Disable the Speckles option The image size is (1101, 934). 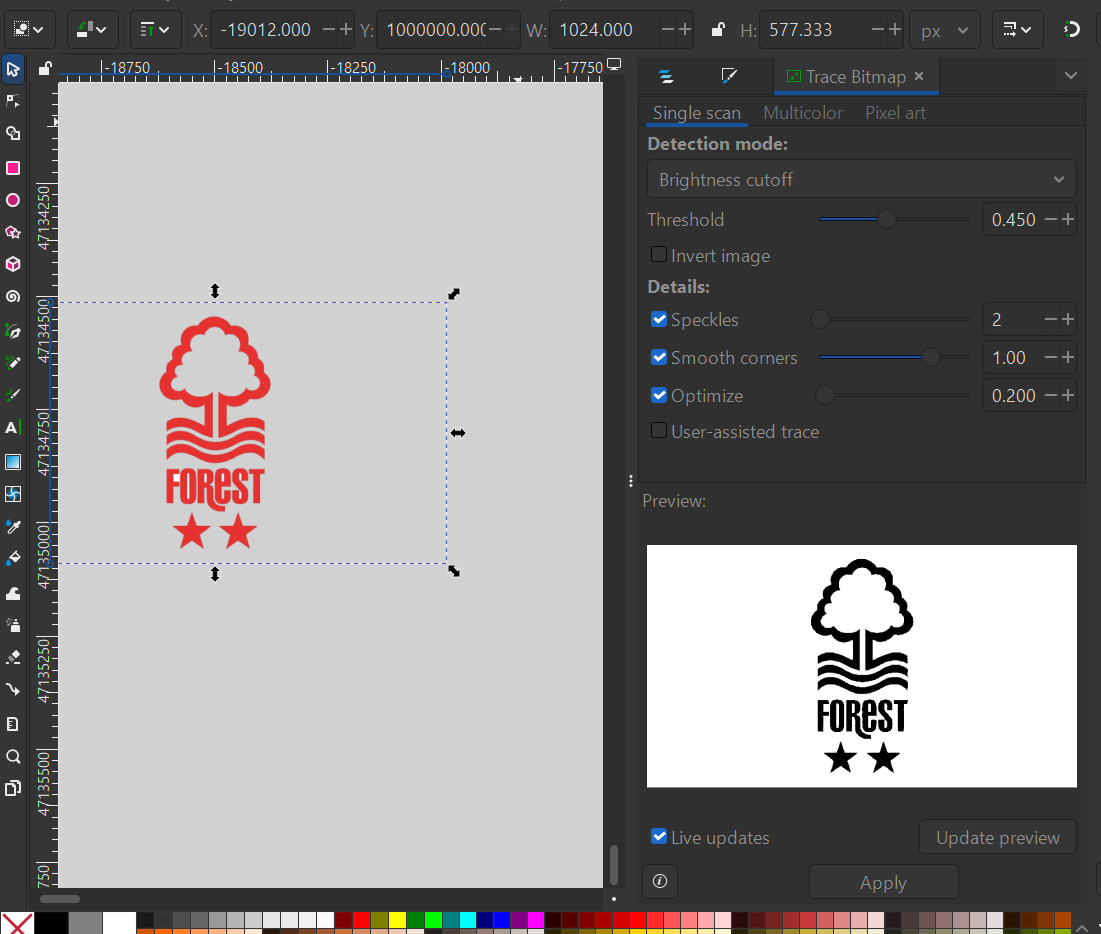pos(659,319)
